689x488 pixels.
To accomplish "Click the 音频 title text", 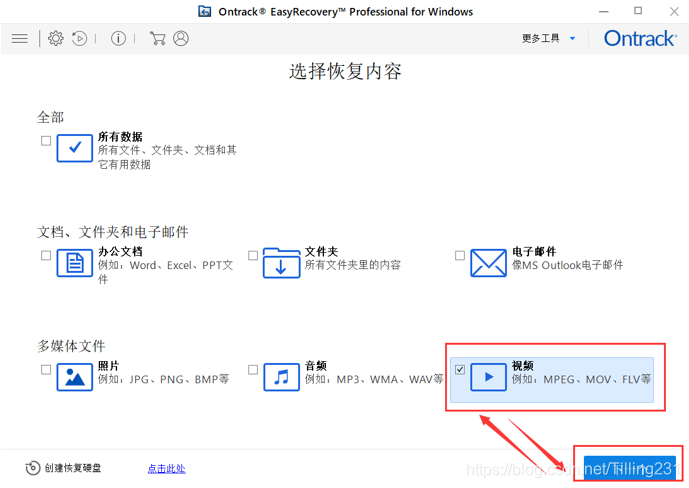I will coord(315,365).
